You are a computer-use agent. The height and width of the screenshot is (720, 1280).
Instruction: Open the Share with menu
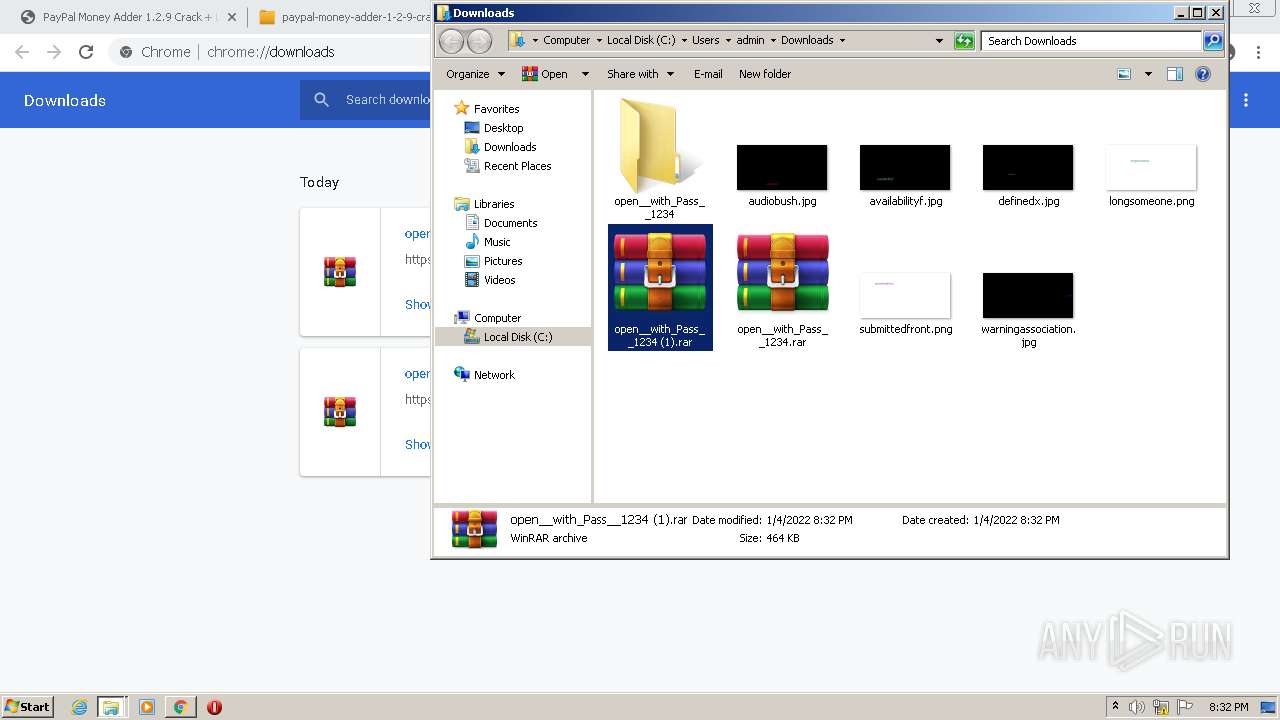click(640, 74)
